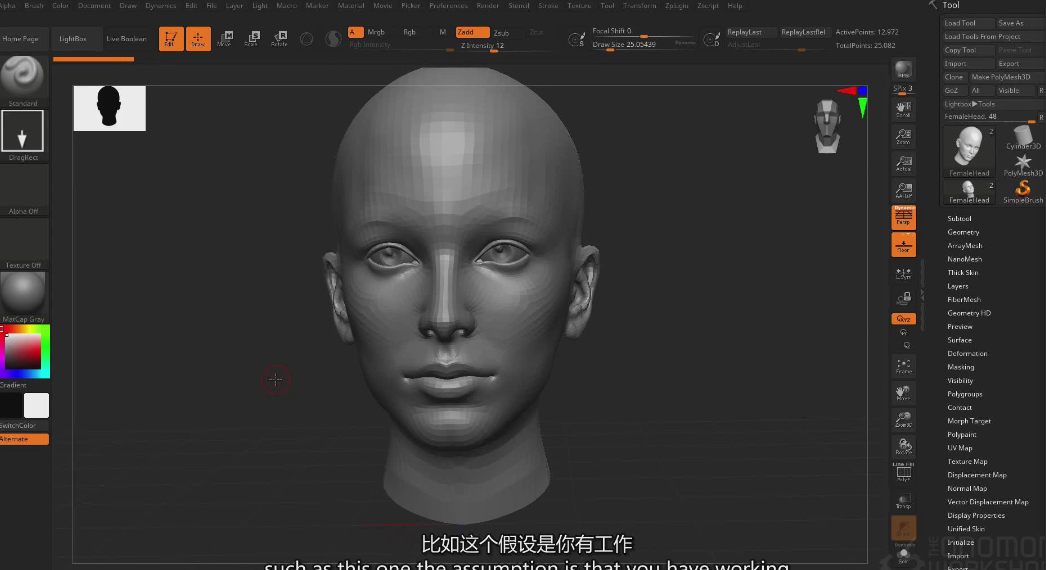Click the camera head view orientation gizmo
1046x570 pixels.
click(x=827, y=126)
